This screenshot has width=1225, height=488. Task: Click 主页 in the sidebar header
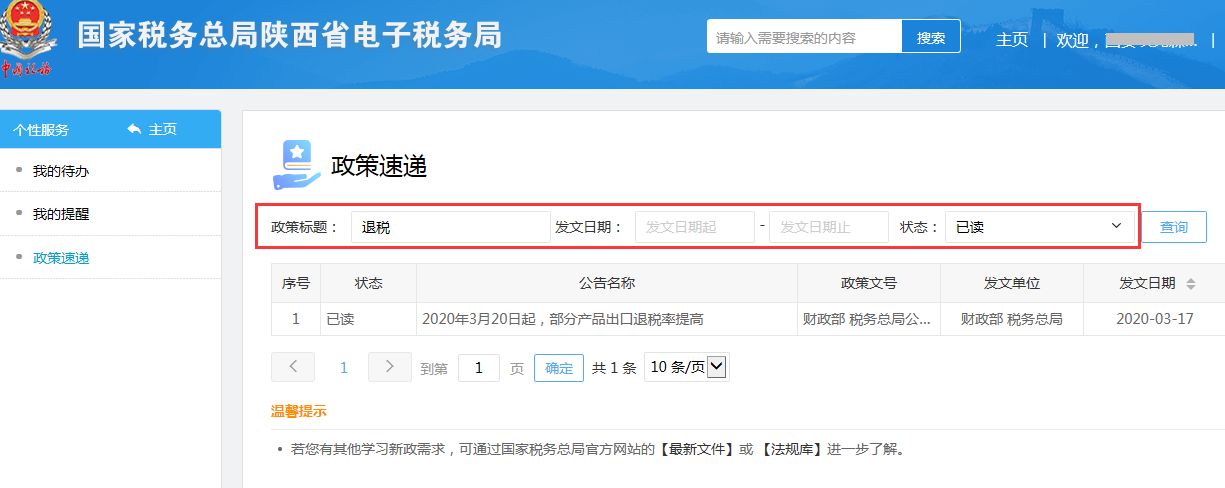point(163,129)
